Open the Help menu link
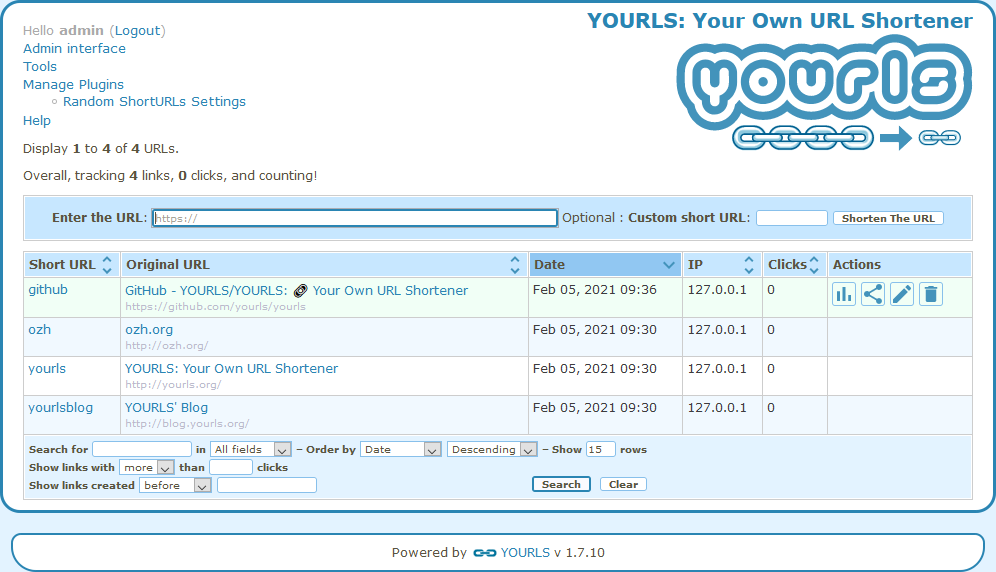 point(37,121)
